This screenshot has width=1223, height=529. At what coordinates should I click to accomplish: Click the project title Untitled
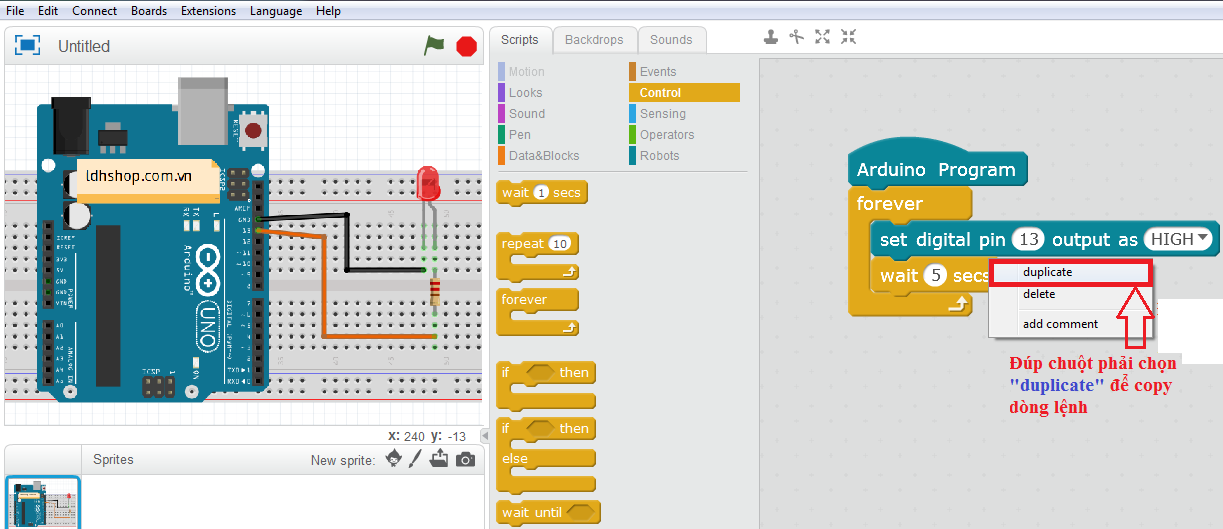pos(84,46)
